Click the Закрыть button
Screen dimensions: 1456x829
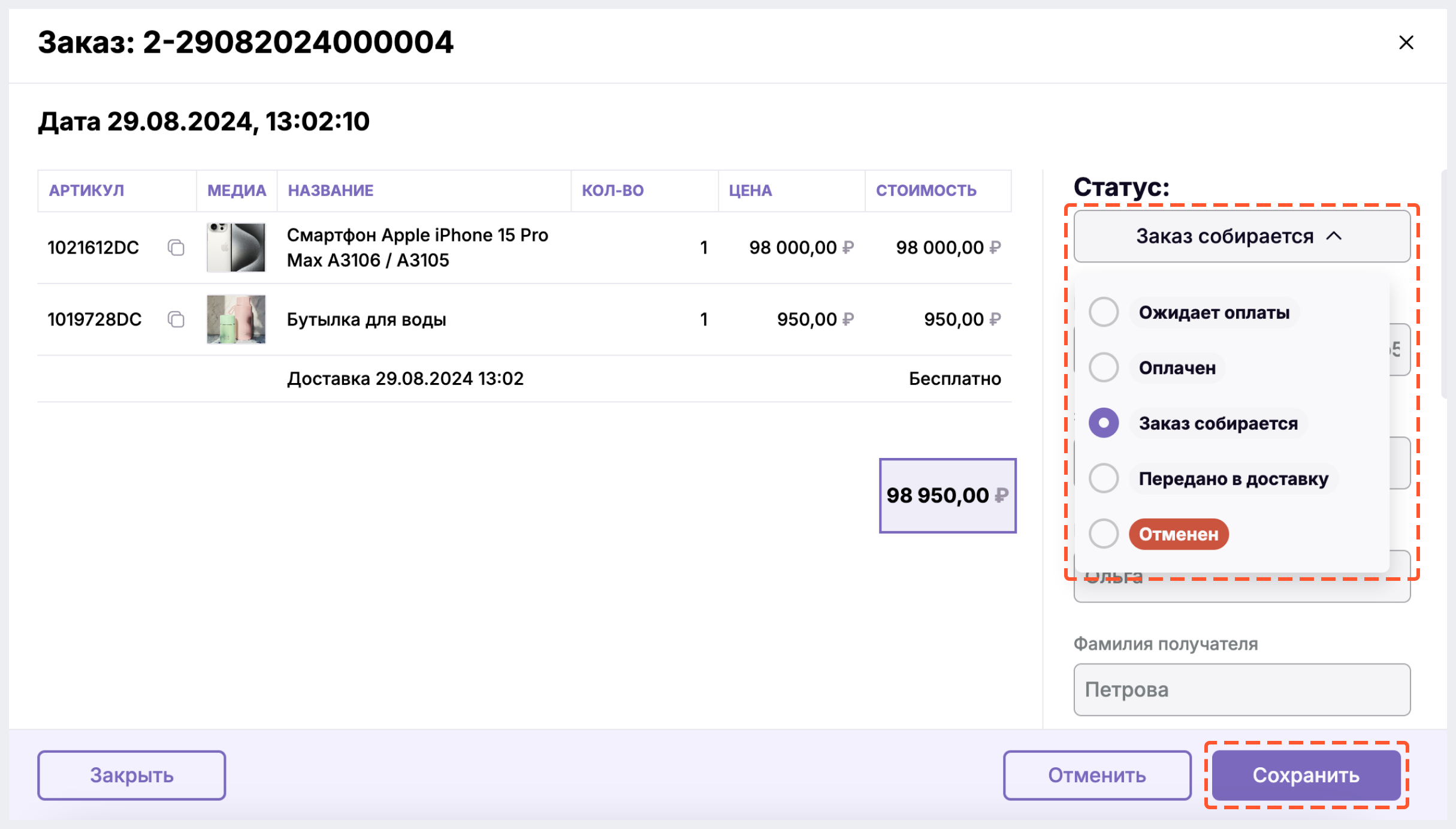click(132, 775)
